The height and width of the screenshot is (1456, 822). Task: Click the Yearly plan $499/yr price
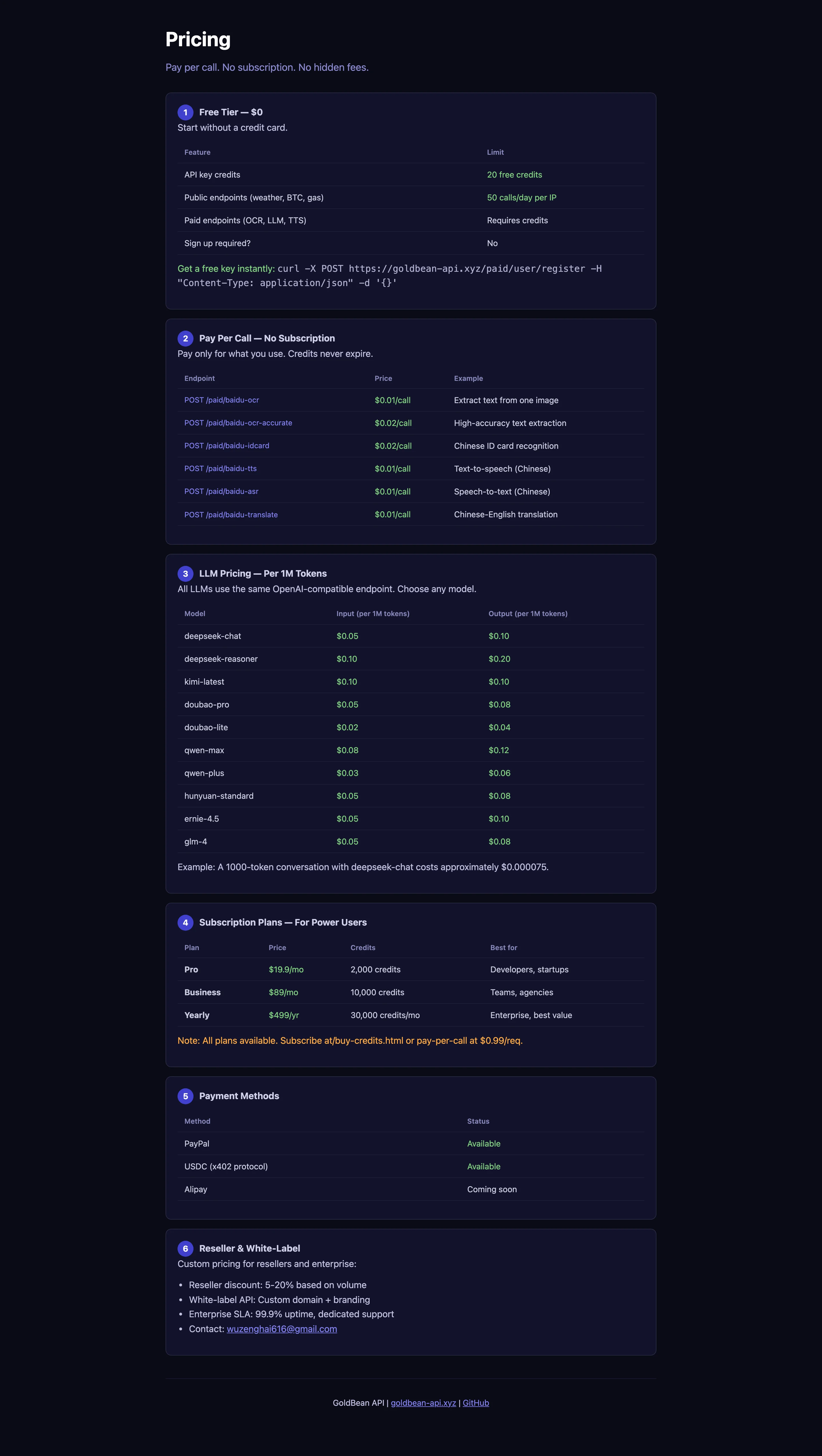click(284, 1015)
